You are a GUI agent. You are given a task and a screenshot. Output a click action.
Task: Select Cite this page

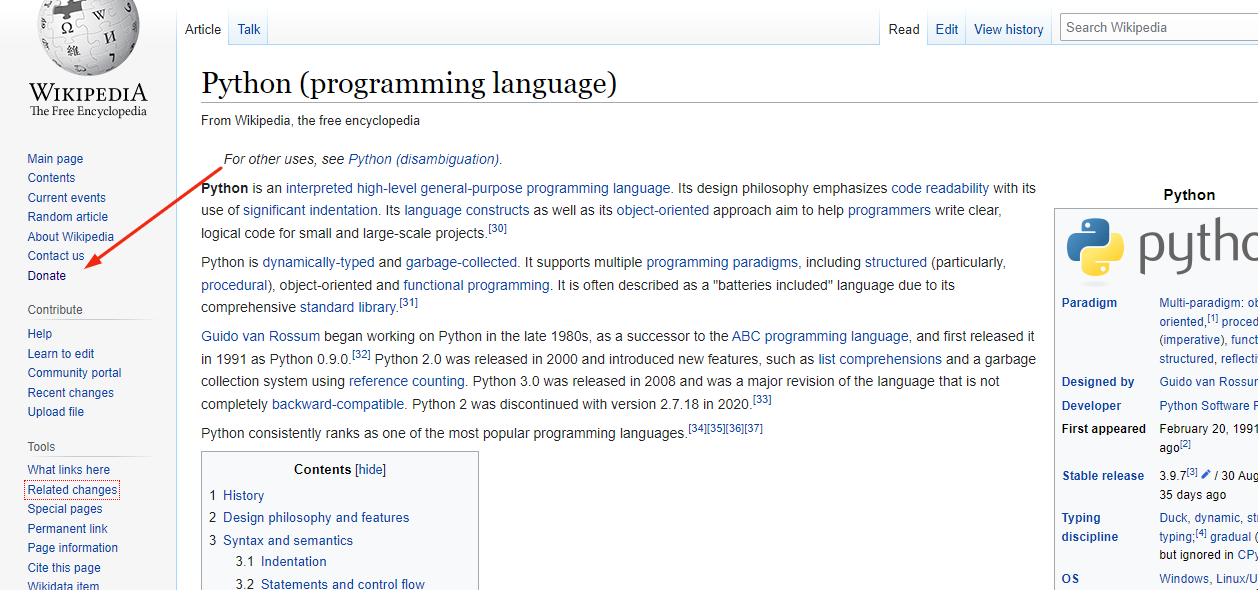pyautogui.click(x=64, y=568)
